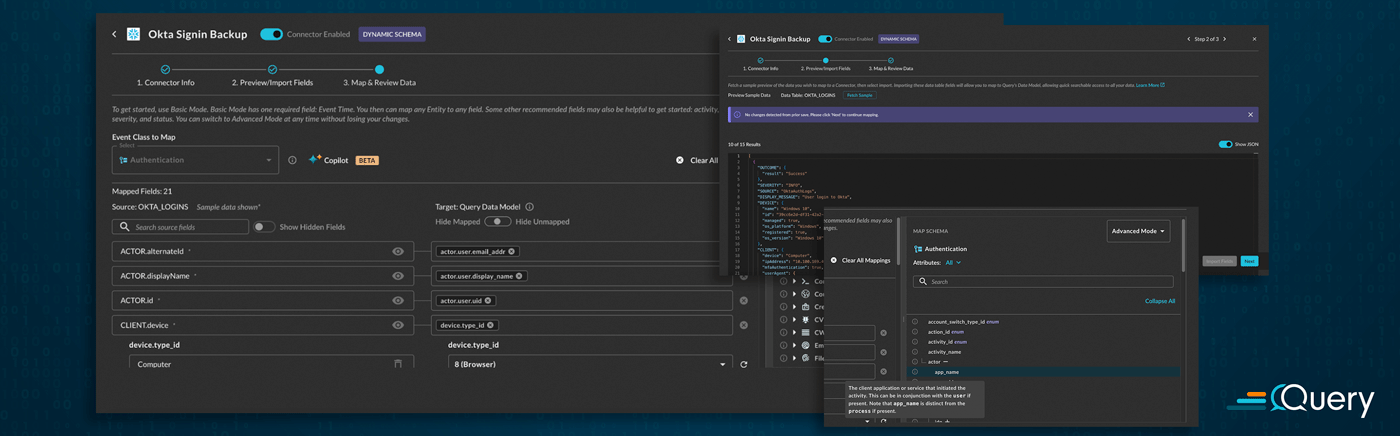Focus the Search source fields box

pyautogui.click(x=180, y=227)
